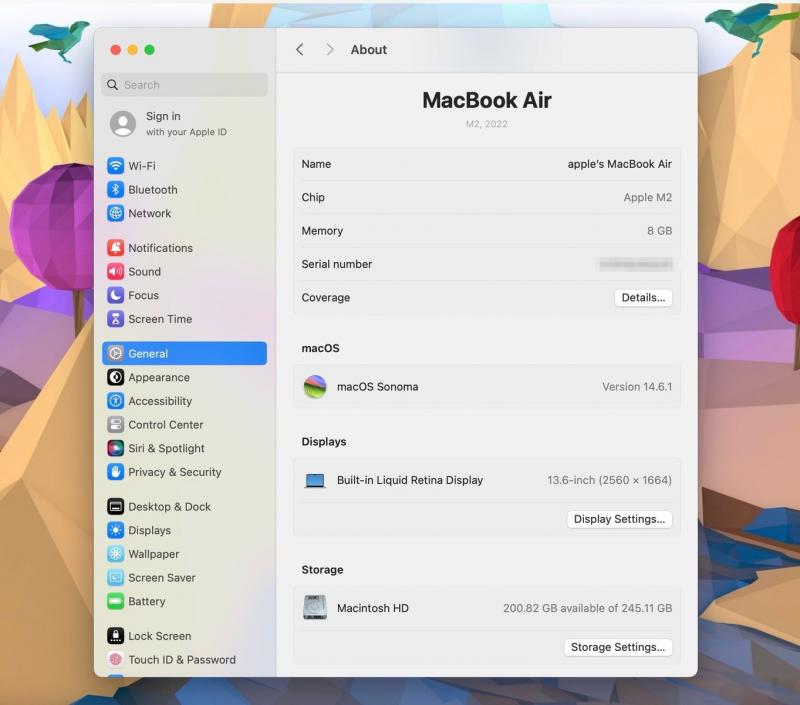
Task: Click the Control Center icon
Action: point(116,424)
